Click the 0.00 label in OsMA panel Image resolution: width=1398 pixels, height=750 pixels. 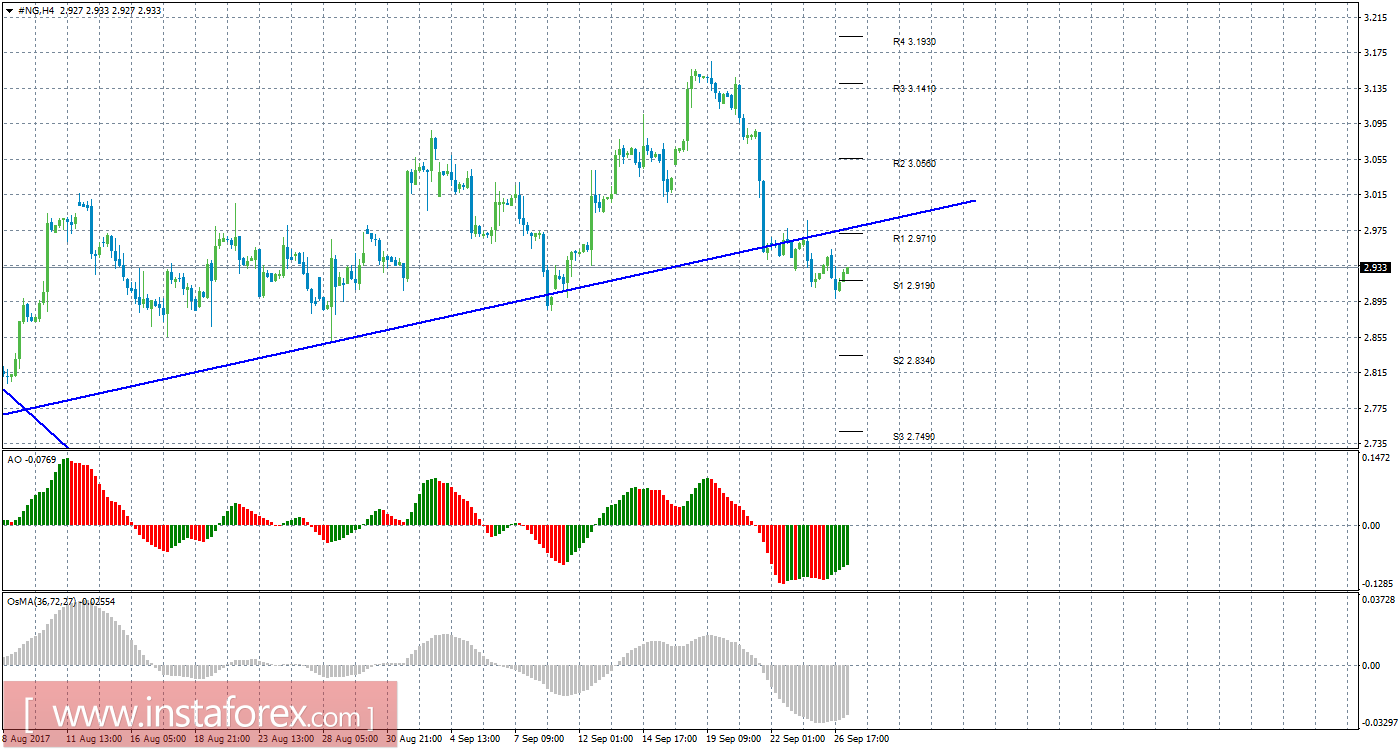point(1371,665)
